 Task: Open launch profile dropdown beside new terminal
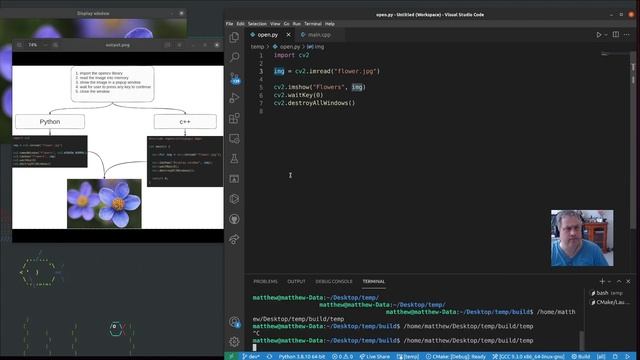pos(609,281)
